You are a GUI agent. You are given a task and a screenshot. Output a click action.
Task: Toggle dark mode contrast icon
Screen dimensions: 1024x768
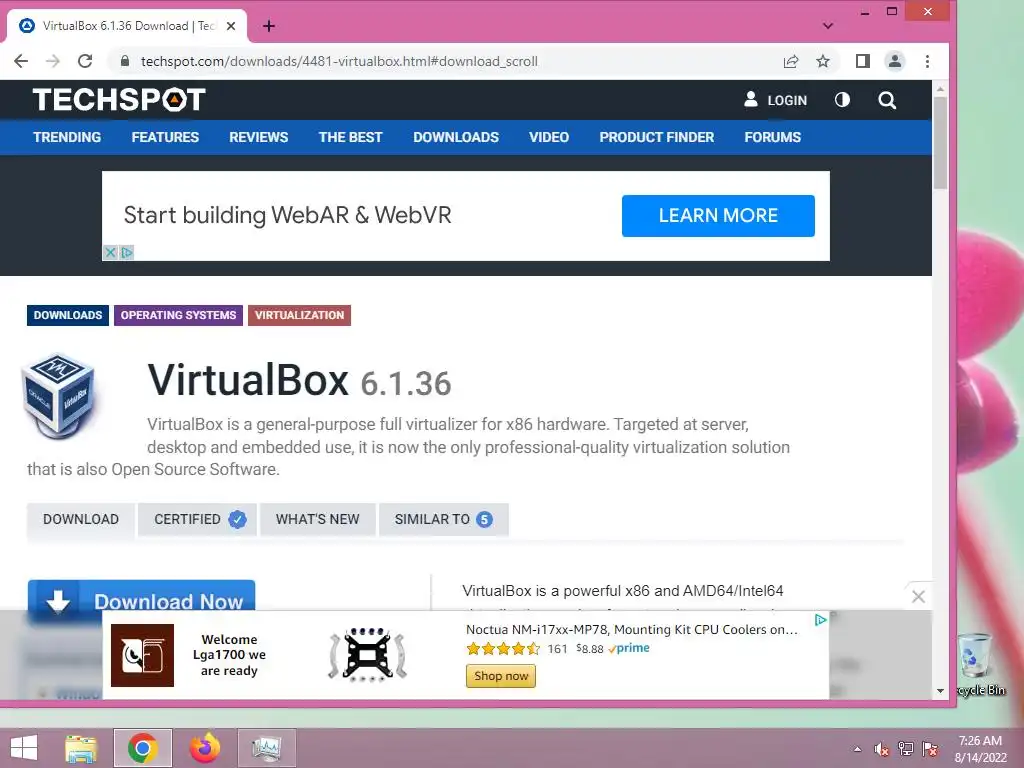(842, 100)
